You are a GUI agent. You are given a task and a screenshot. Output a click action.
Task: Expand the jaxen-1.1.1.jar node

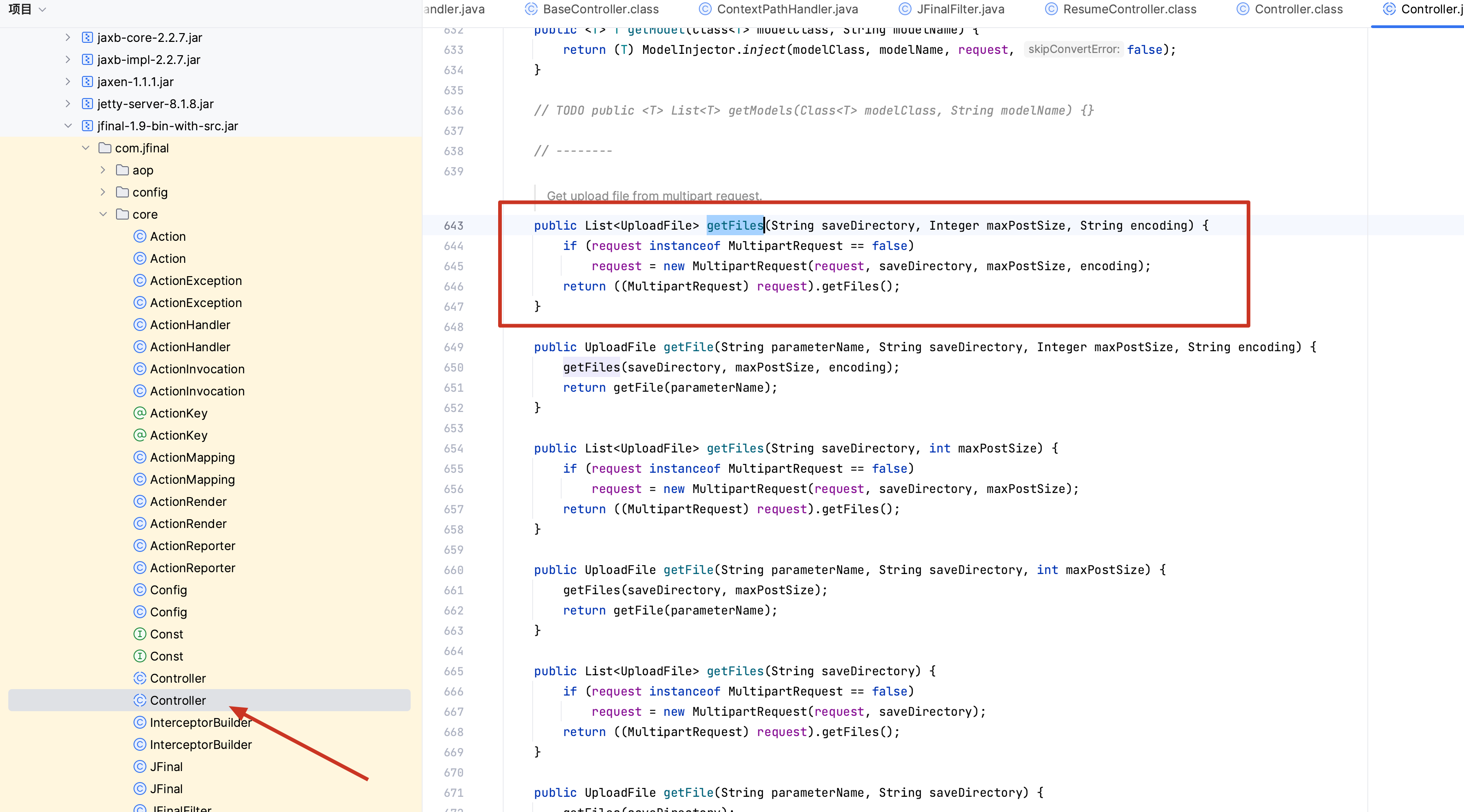point(68,82)
